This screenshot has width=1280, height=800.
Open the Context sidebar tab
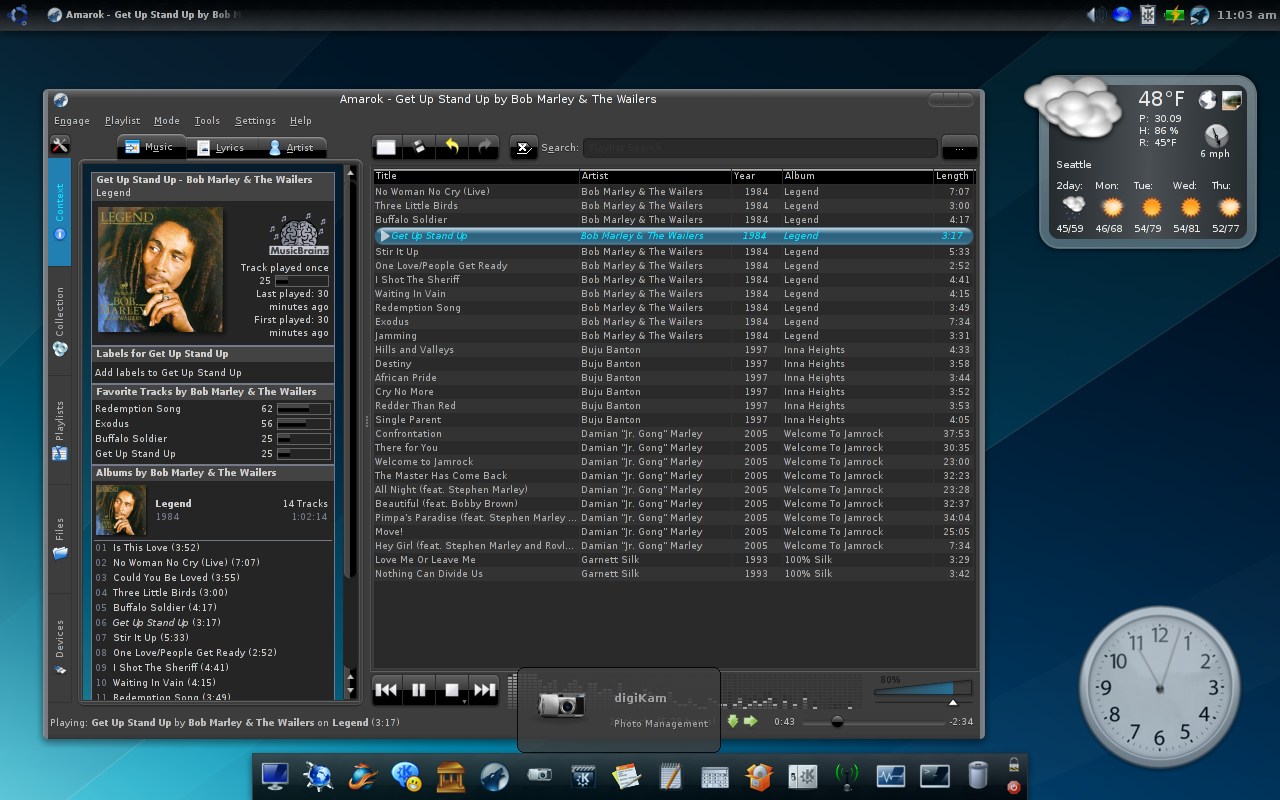point(59,211)
